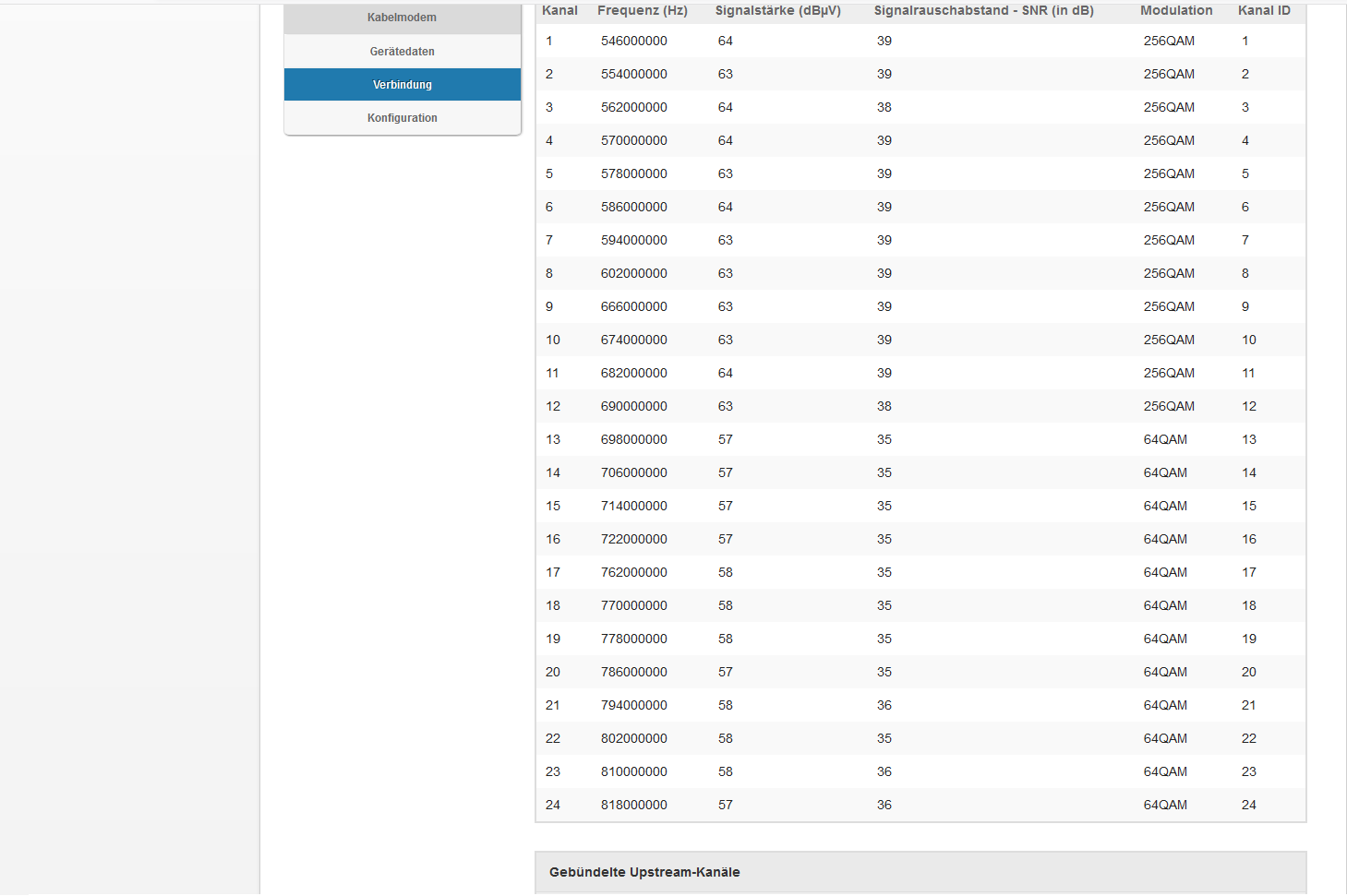
Task: Select frequency value 794000000
Action: point(634,705)
